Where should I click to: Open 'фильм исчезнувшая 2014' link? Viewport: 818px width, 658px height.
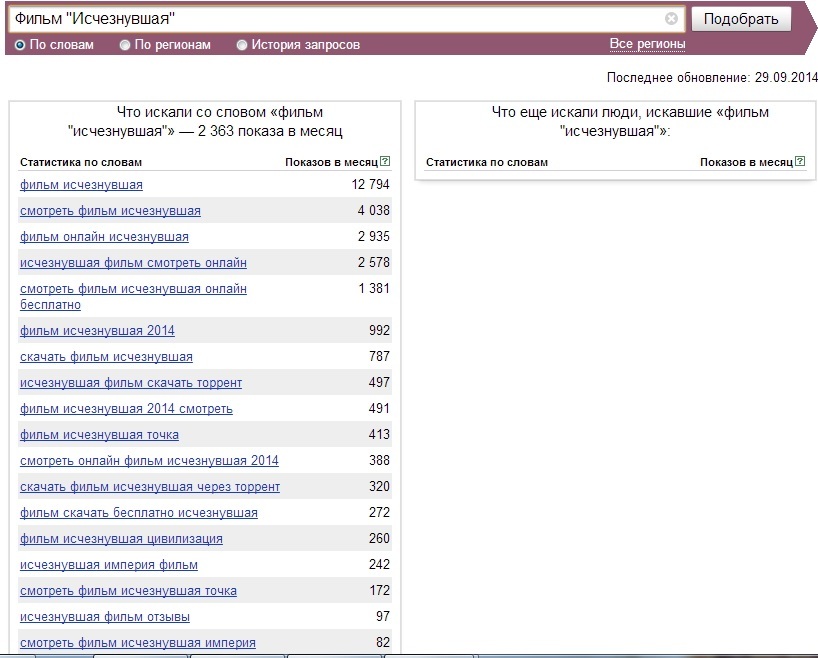(x=97, y=331)
